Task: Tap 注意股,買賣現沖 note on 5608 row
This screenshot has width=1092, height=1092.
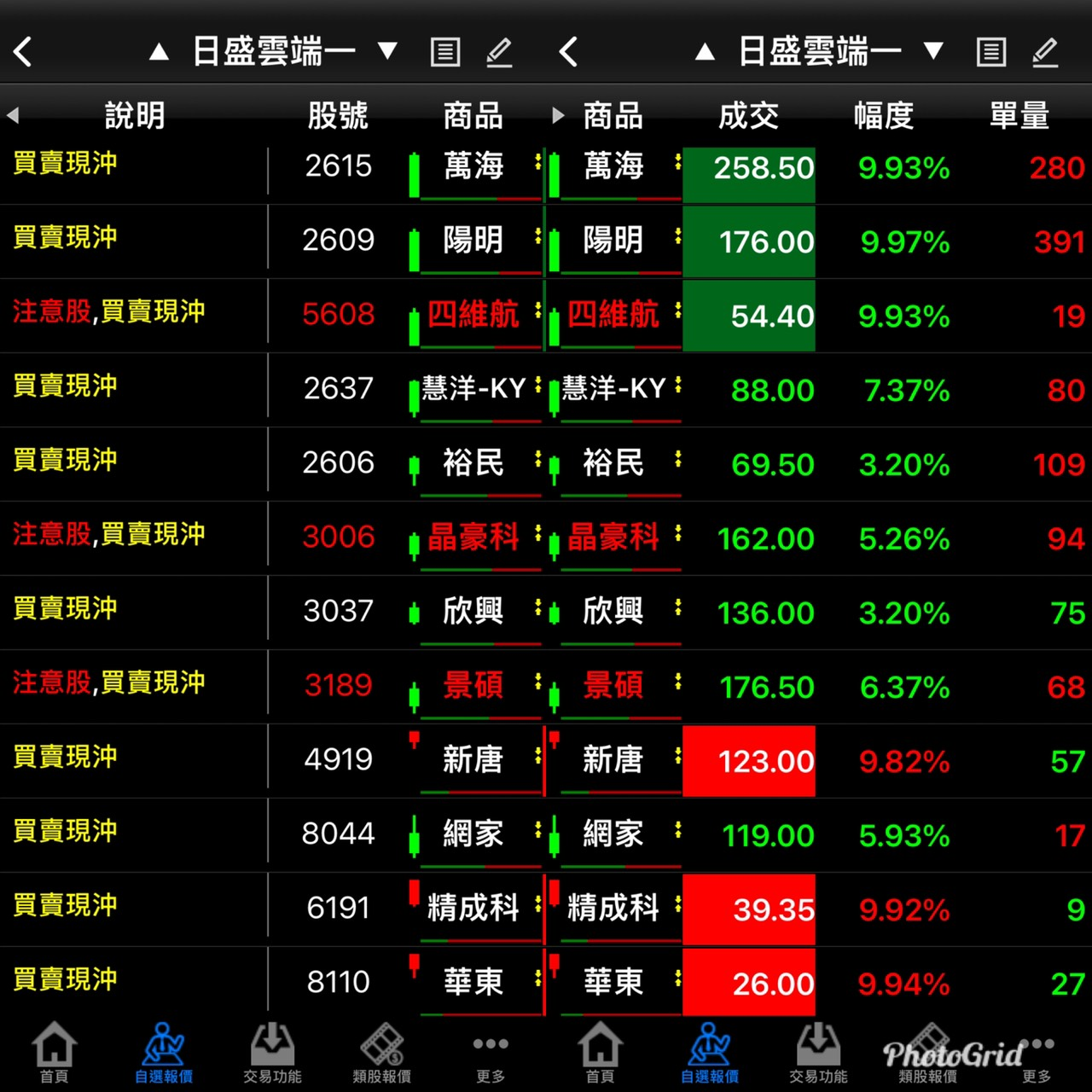Action: pos(109,311)
